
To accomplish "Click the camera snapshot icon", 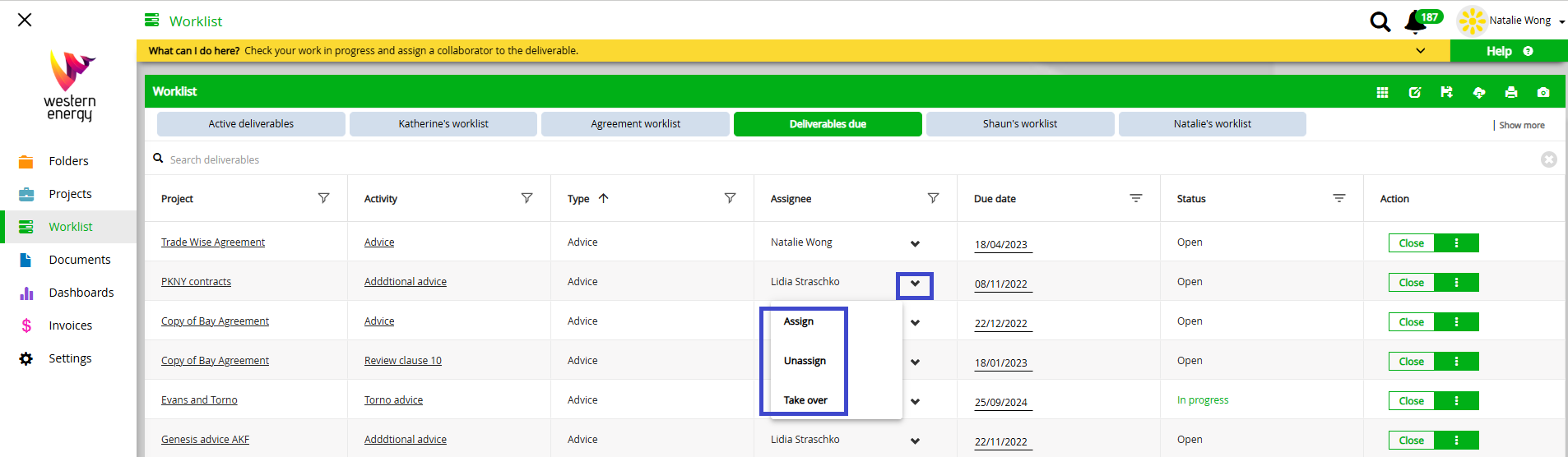I will pyautogui.click(x=1543, y=92).
